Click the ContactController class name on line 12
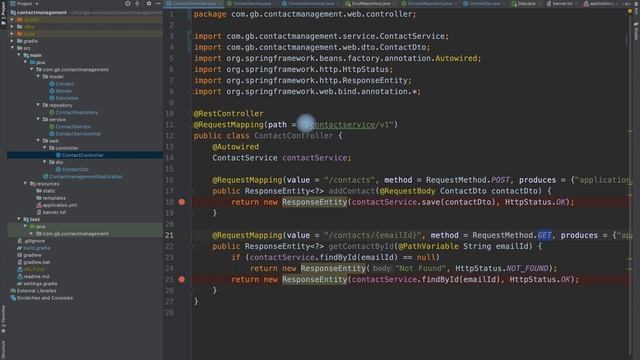This screenshot has width=640, height=360. [x=293, y=136]
